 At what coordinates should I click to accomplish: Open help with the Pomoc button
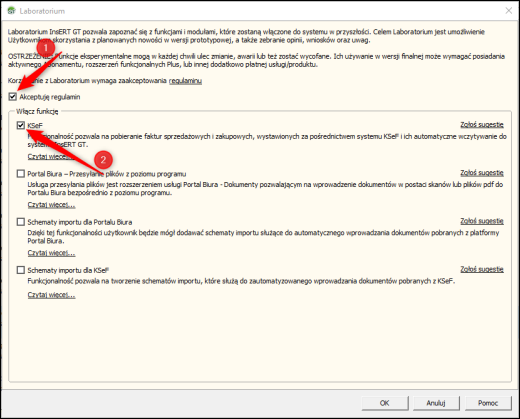click(x=488, y=403)
